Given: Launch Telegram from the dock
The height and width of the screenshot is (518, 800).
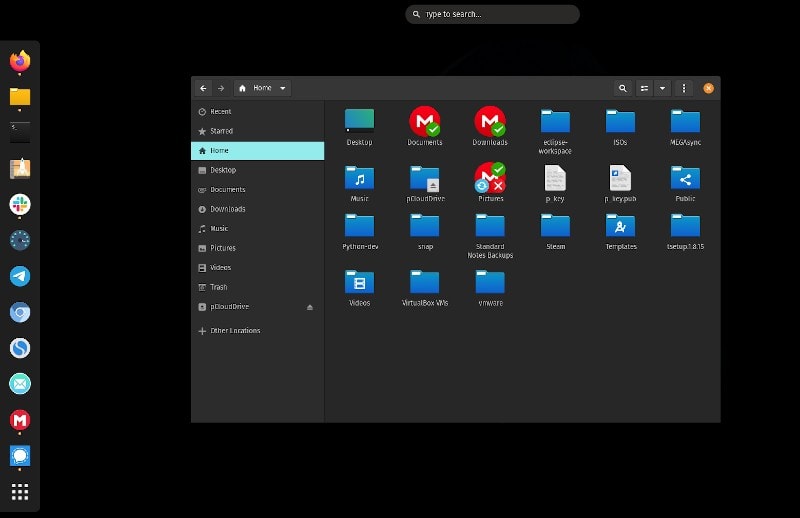Looking at the screenshot, I should click(20, 276).
